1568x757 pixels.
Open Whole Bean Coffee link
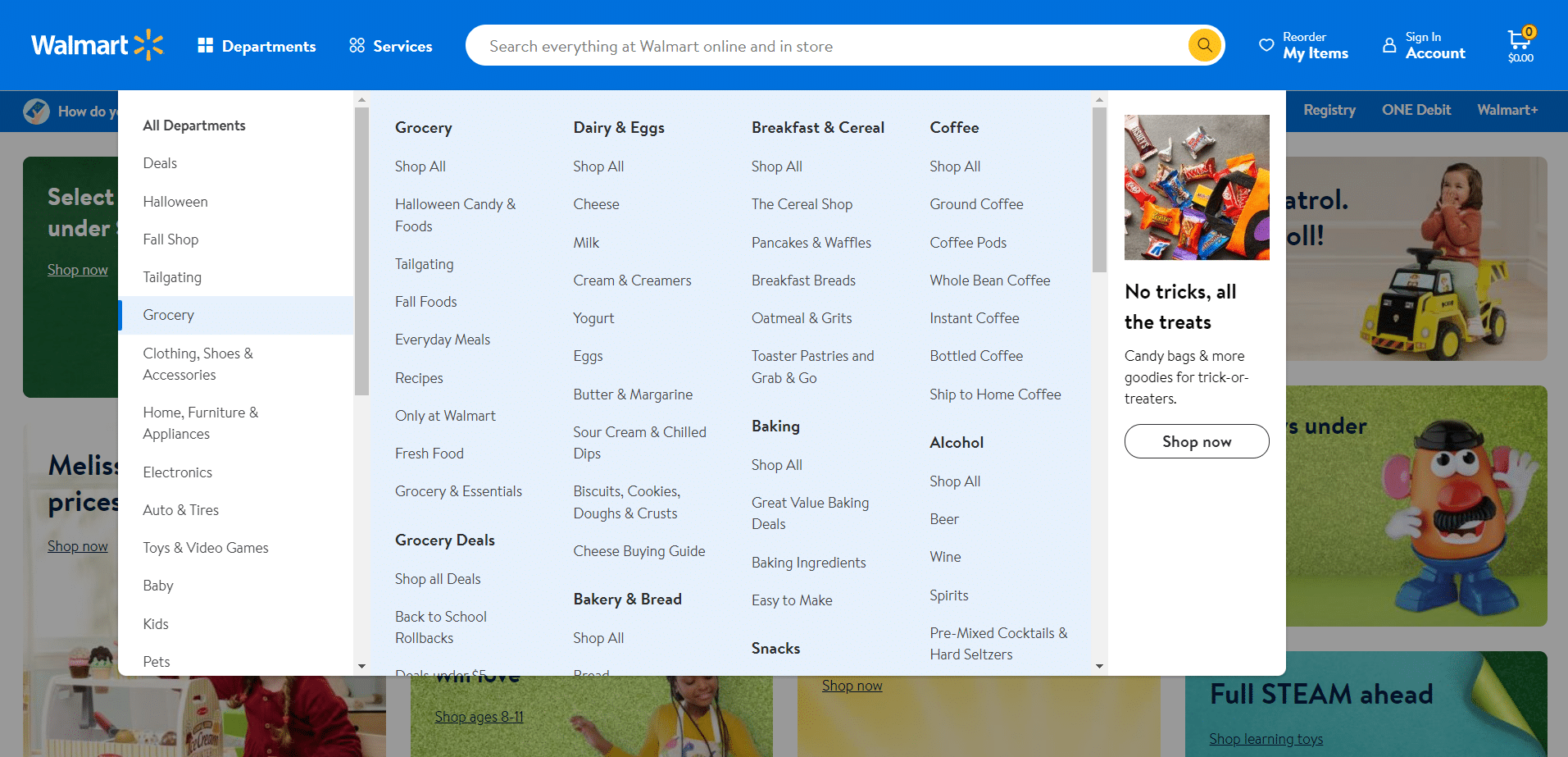990,280
